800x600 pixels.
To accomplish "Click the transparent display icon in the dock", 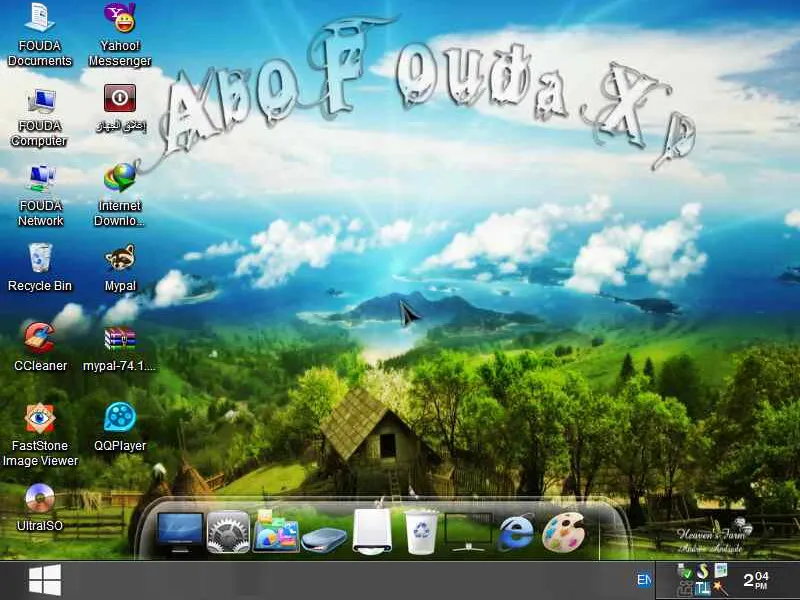I will [x=468, y=533].
